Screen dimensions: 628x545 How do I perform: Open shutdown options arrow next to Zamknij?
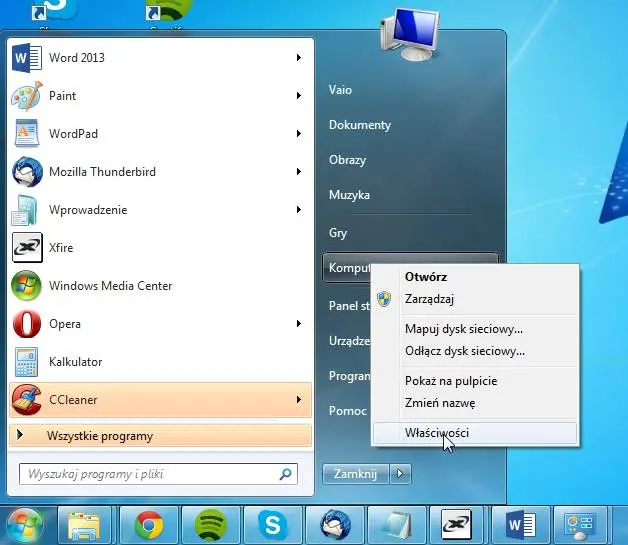pos(400,474)
